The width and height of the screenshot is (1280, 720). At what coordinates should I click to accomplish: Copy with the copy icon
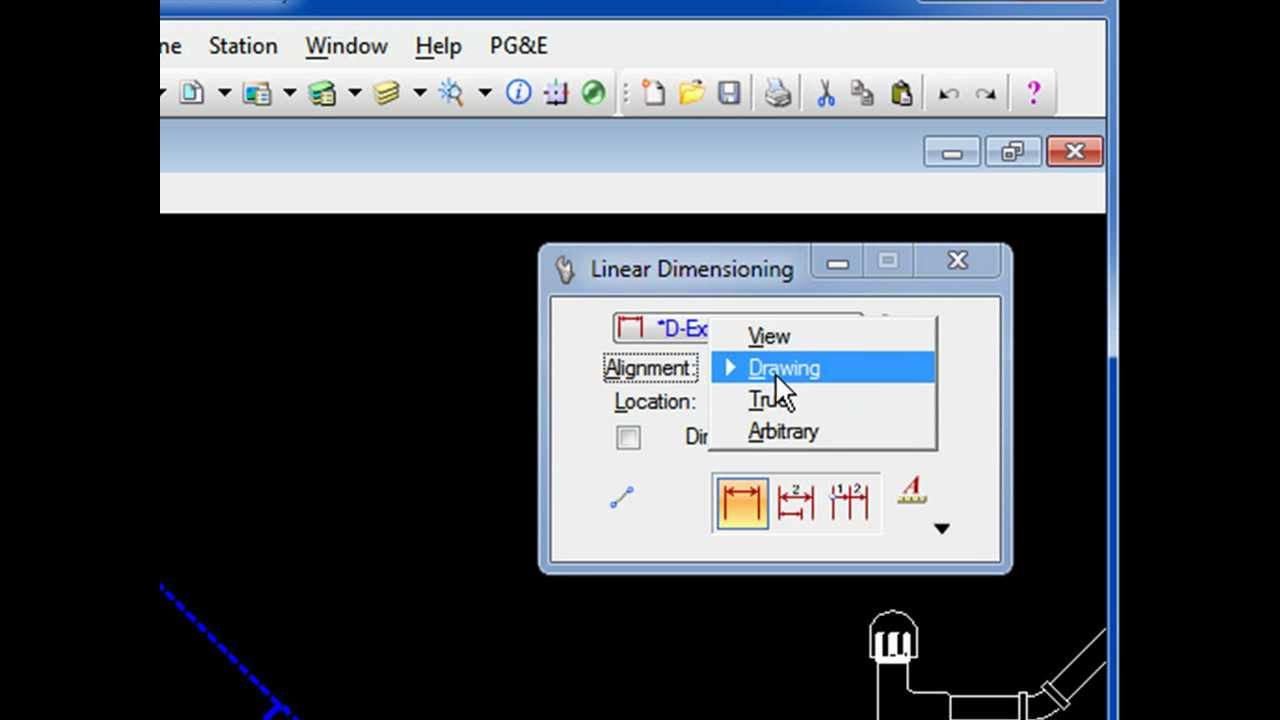[862, 93]
